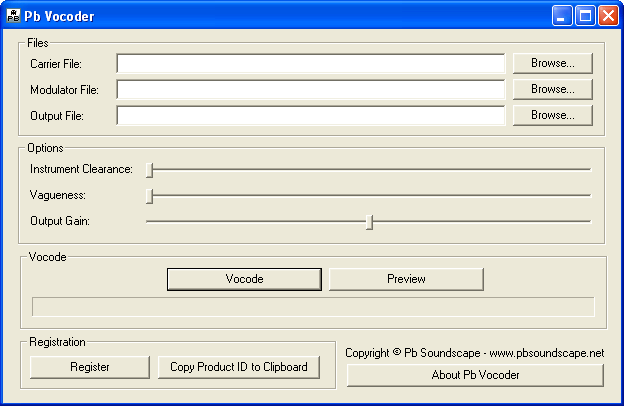
Task: Focus the Carrier File text field
Action: [311, 64]
